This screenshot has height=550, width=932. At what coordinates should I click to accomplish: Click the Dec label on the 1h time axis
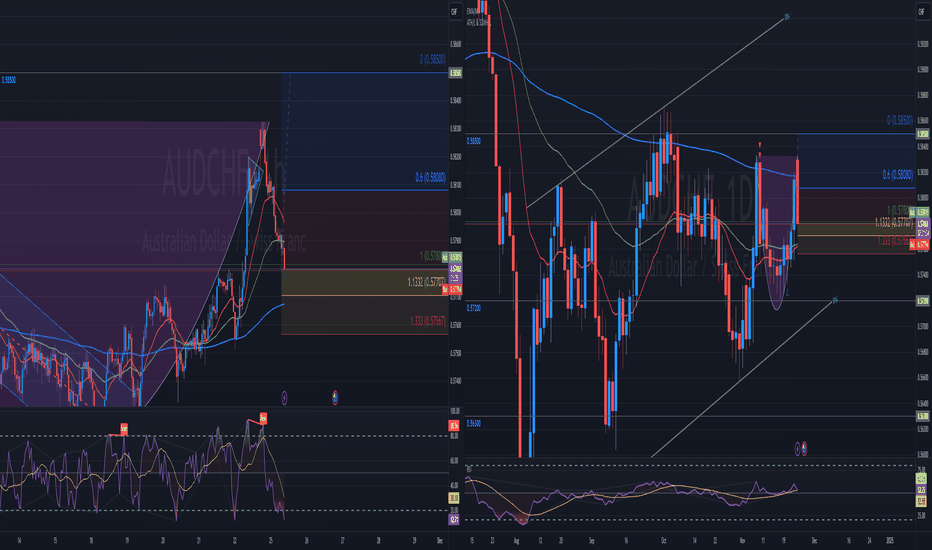440,540
